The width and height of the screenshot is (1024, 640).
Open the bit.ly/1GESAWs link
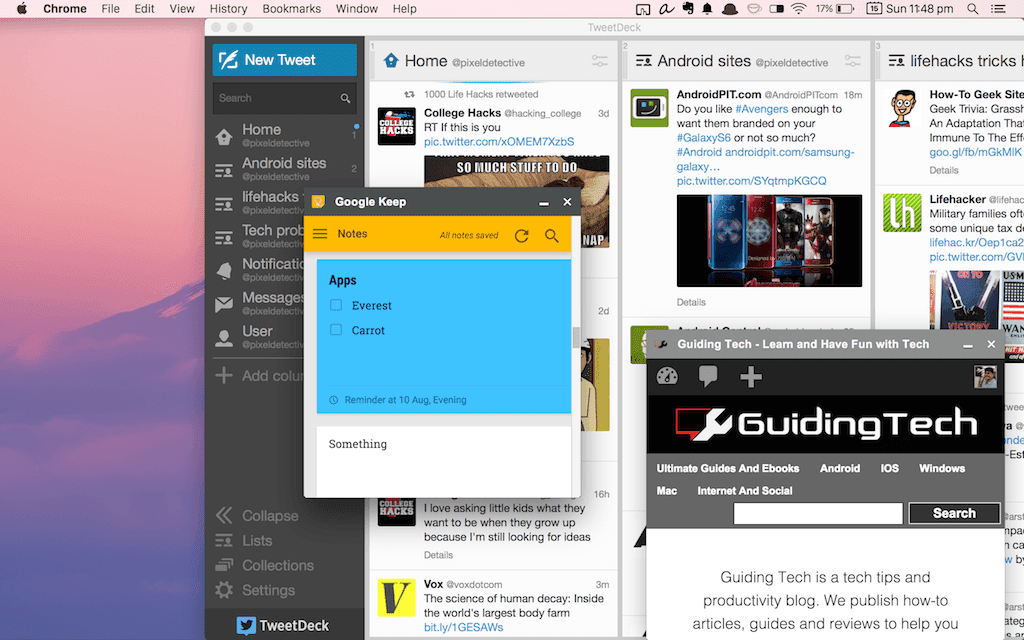tap(464, 627)
